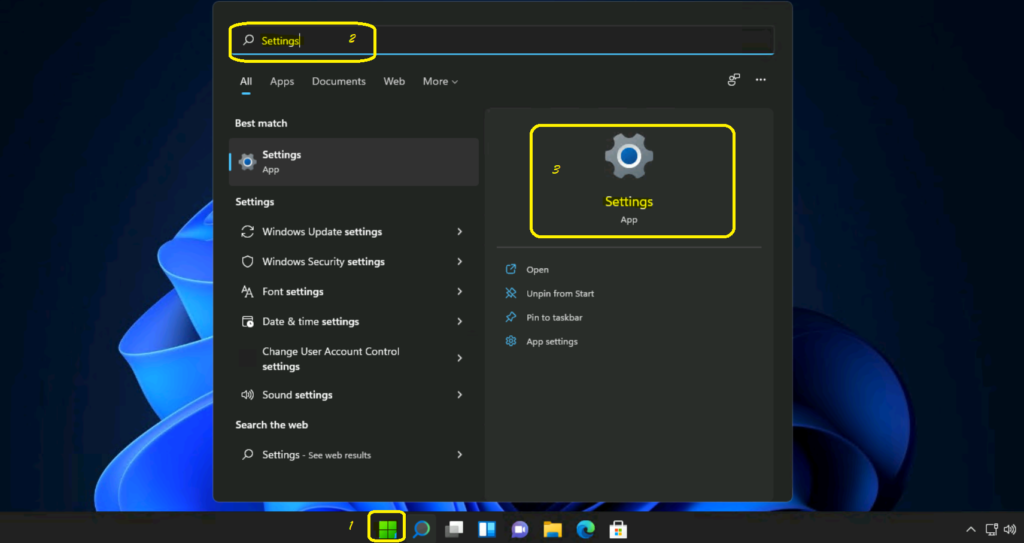The image size is (1024, 543).
Task: Click the search box containing Settings text
Action: (x=502, y=41)
